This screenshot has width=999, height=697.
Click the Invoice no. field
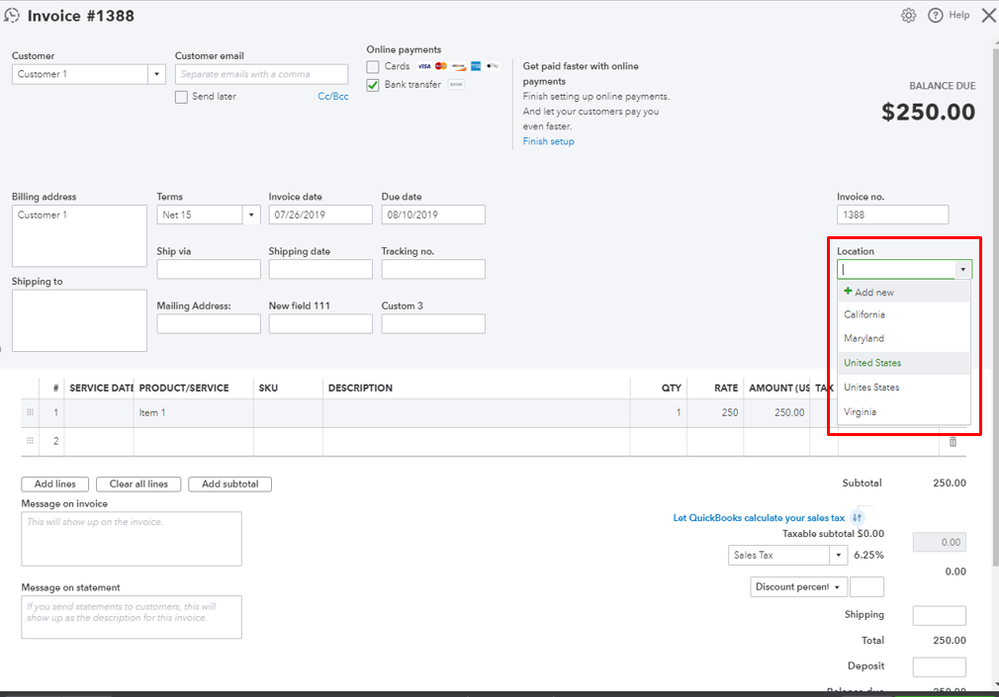893,215
